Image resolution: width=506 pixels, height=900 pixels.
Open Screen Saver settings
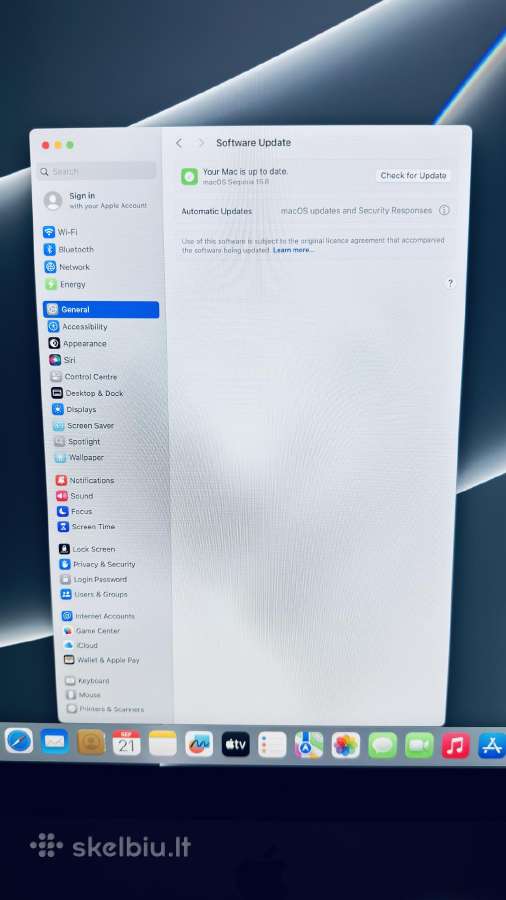tap(84, 425)
